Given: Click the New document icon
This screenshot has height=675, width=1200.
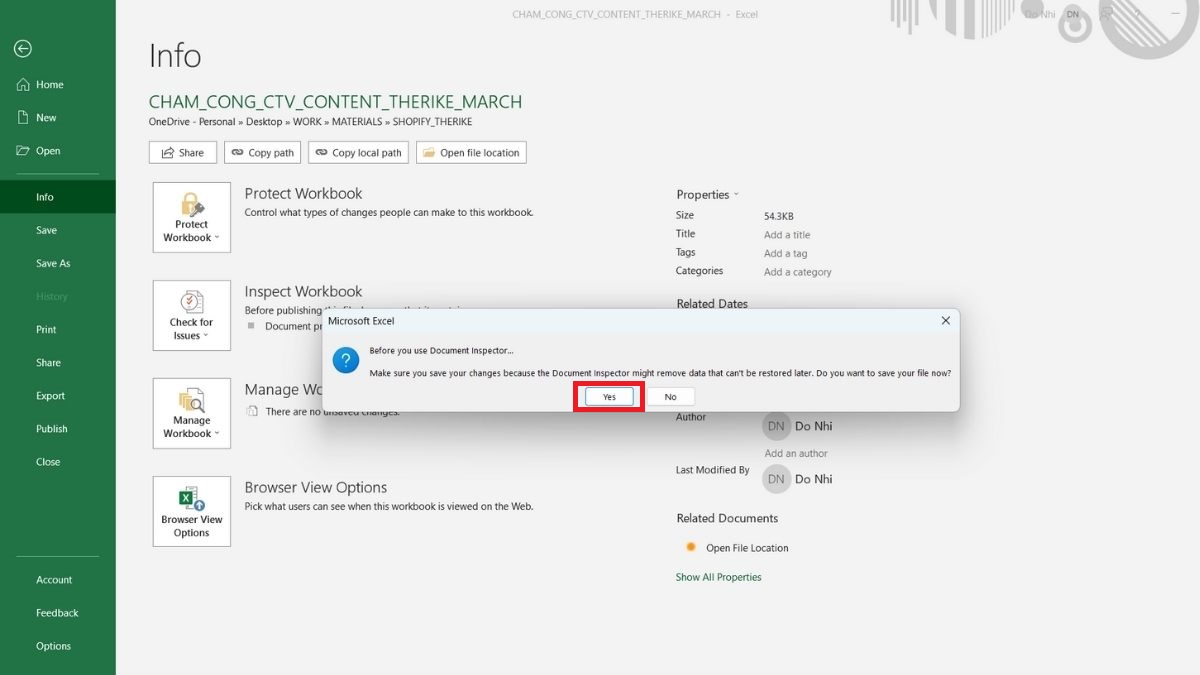Looking at the screenshot, I should [x=22, y=117].
